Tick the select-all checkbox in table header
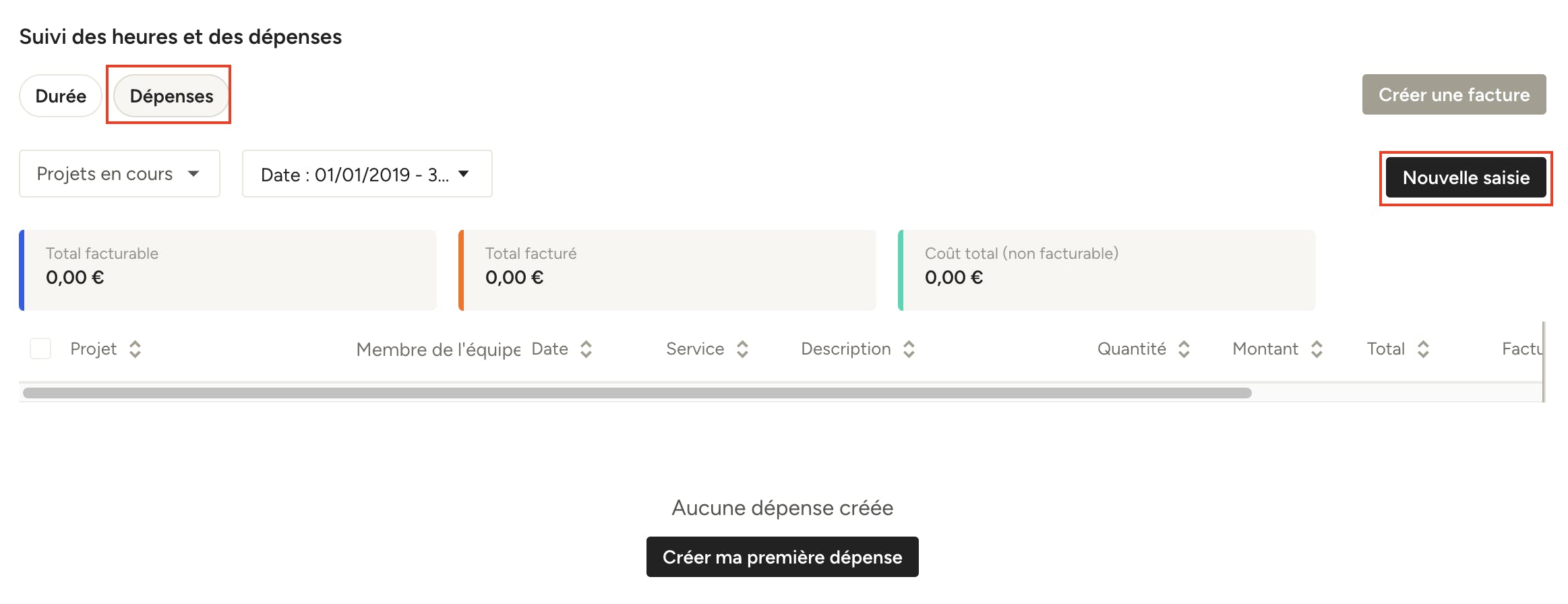The height and width of the screenshot is (604, 1568). (40, 349)
